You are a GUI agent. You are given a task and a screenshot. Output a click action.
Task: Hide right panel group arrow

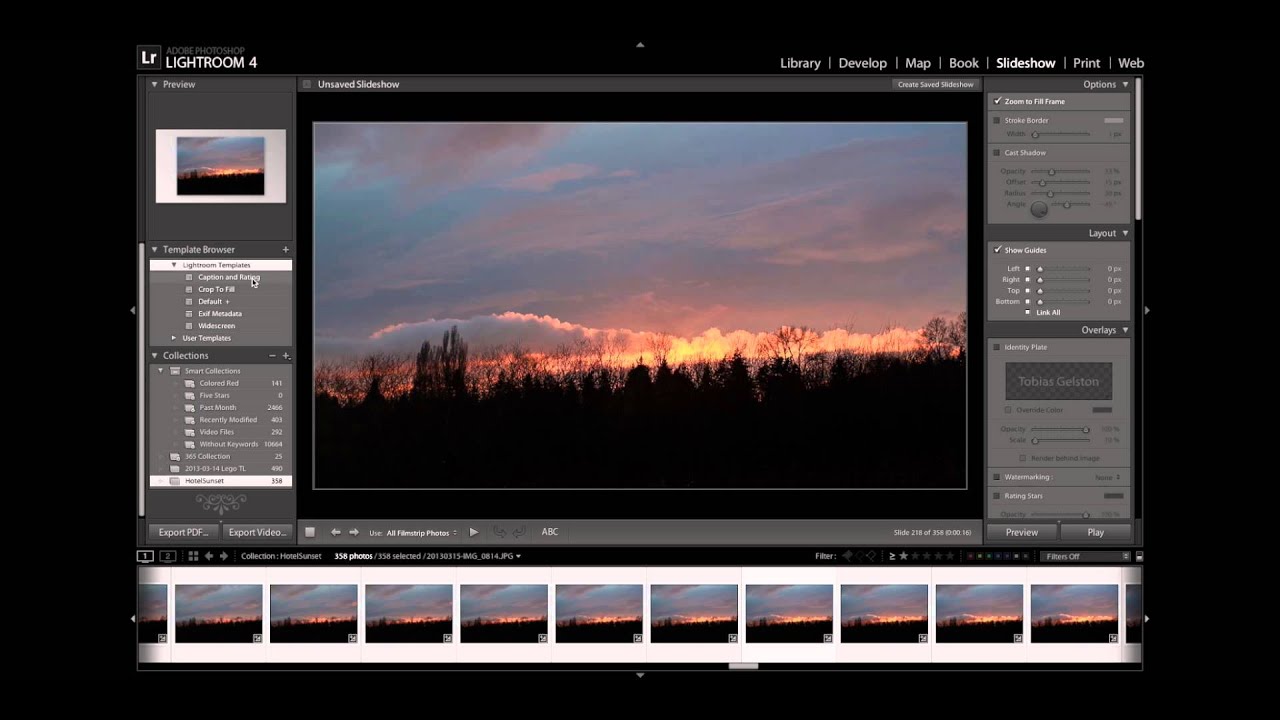(x=1147, y=310)
